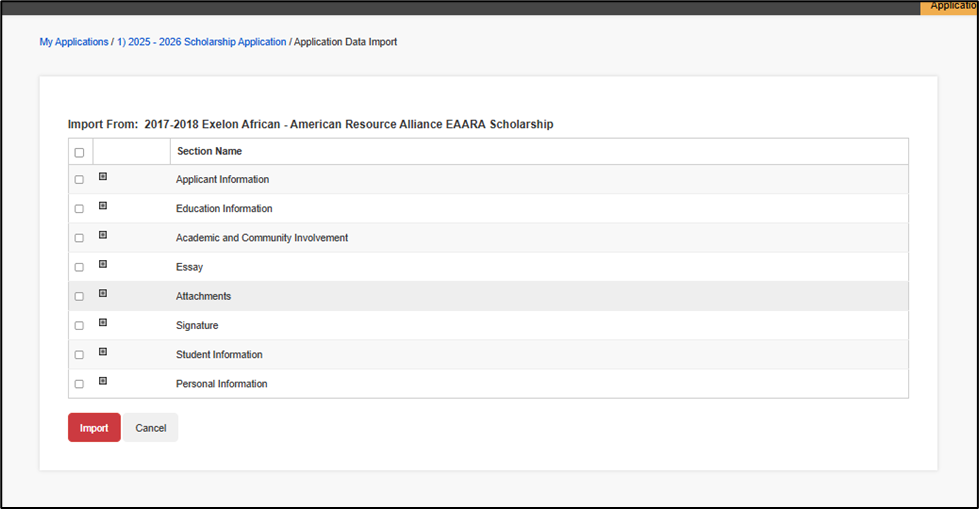Expand the Essay section plus icon
This screenshot has height=509, width=979.
tap(103, 264)
